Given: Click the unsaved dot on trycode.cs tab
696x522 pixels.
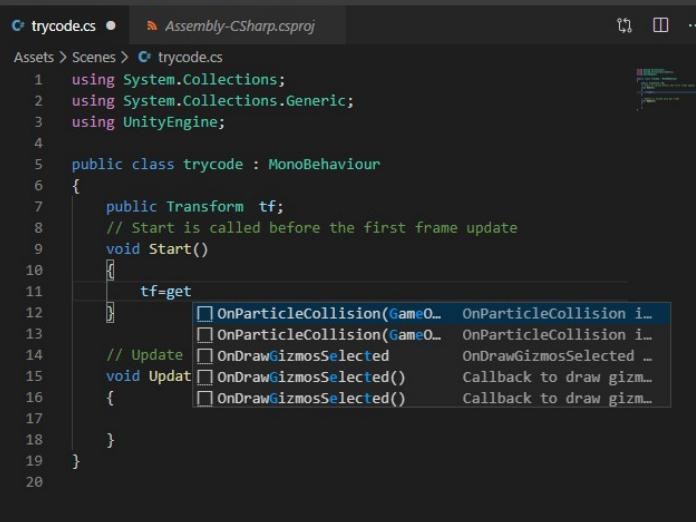Looking at the screenshot, I should point(109,26).
